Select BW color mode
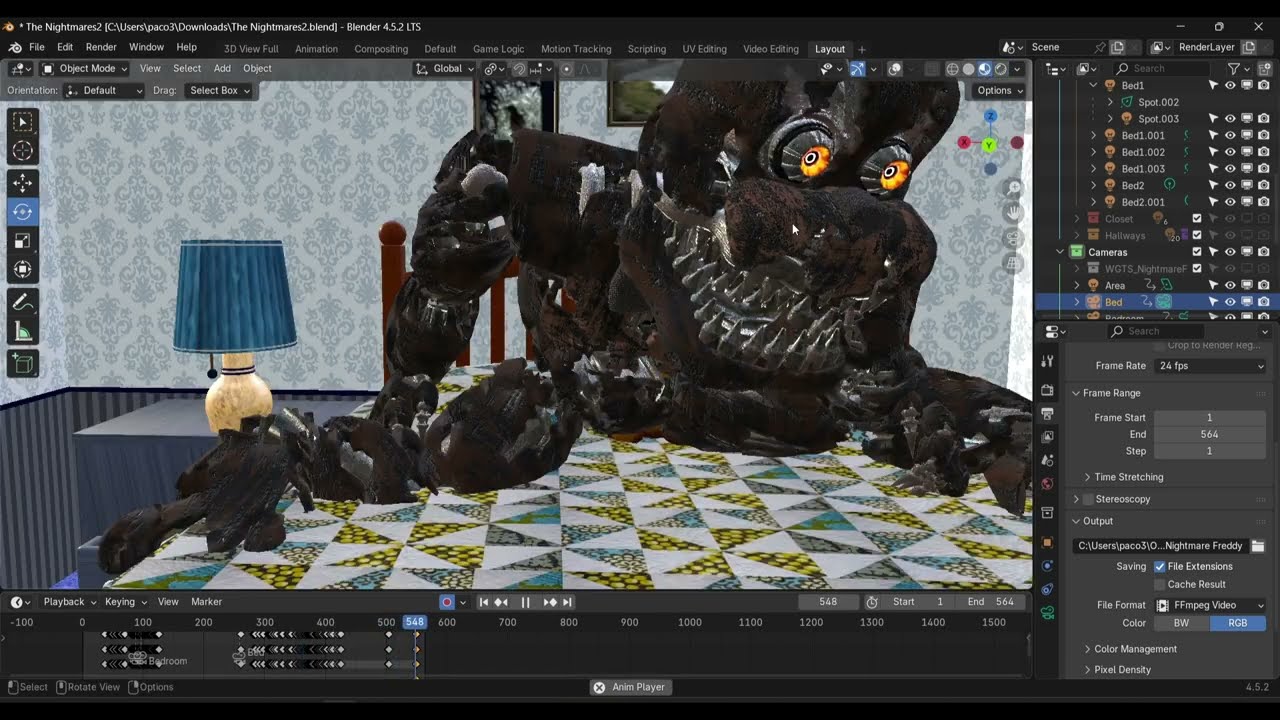Screen dimensions: 1280x720 [1182, 623]
